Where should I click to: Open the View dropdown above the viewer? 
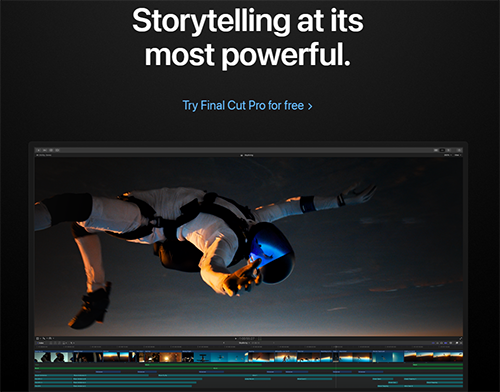(457, 155)
